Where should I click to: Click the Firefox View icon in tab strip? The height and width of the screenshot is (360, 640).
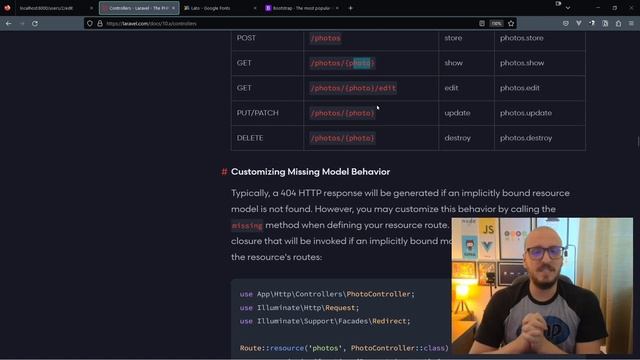coord(7,8)
